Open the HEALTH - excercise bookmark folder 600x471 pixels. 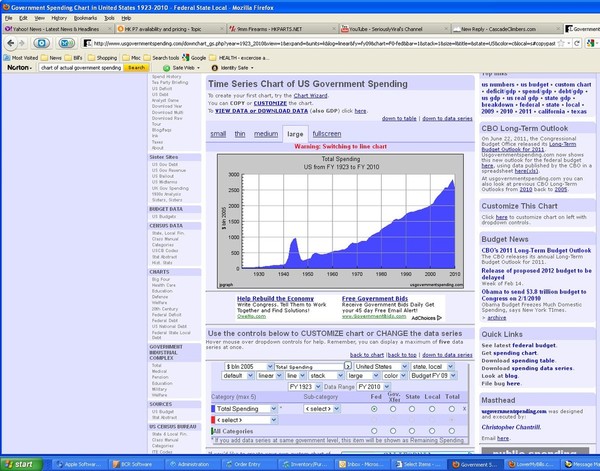240,58
